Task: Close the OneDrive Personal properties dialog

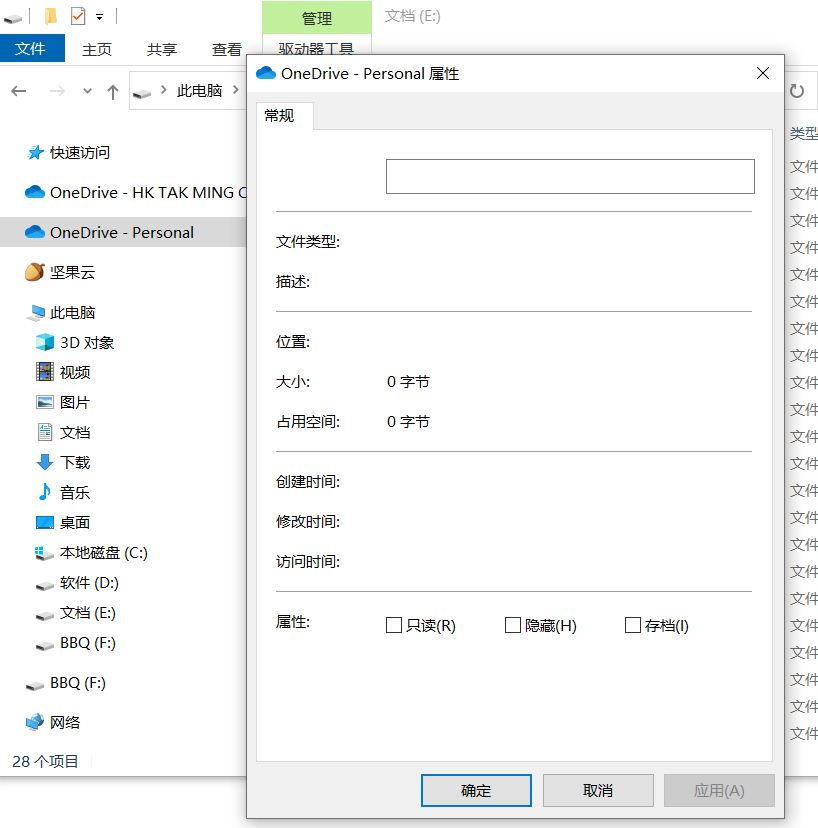Action: (x=763, y=73)
